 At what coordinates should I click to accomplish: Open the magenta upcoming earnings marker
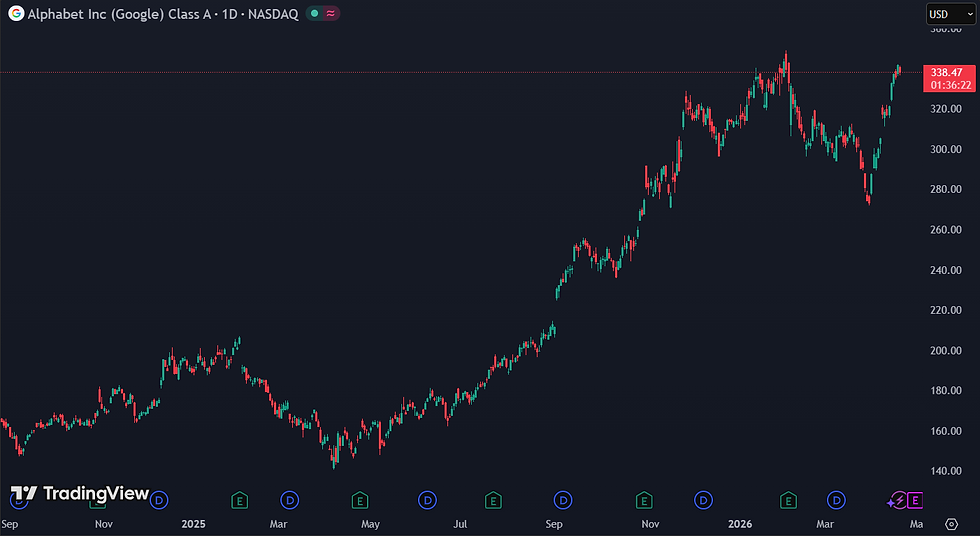(x=915, y=500)
